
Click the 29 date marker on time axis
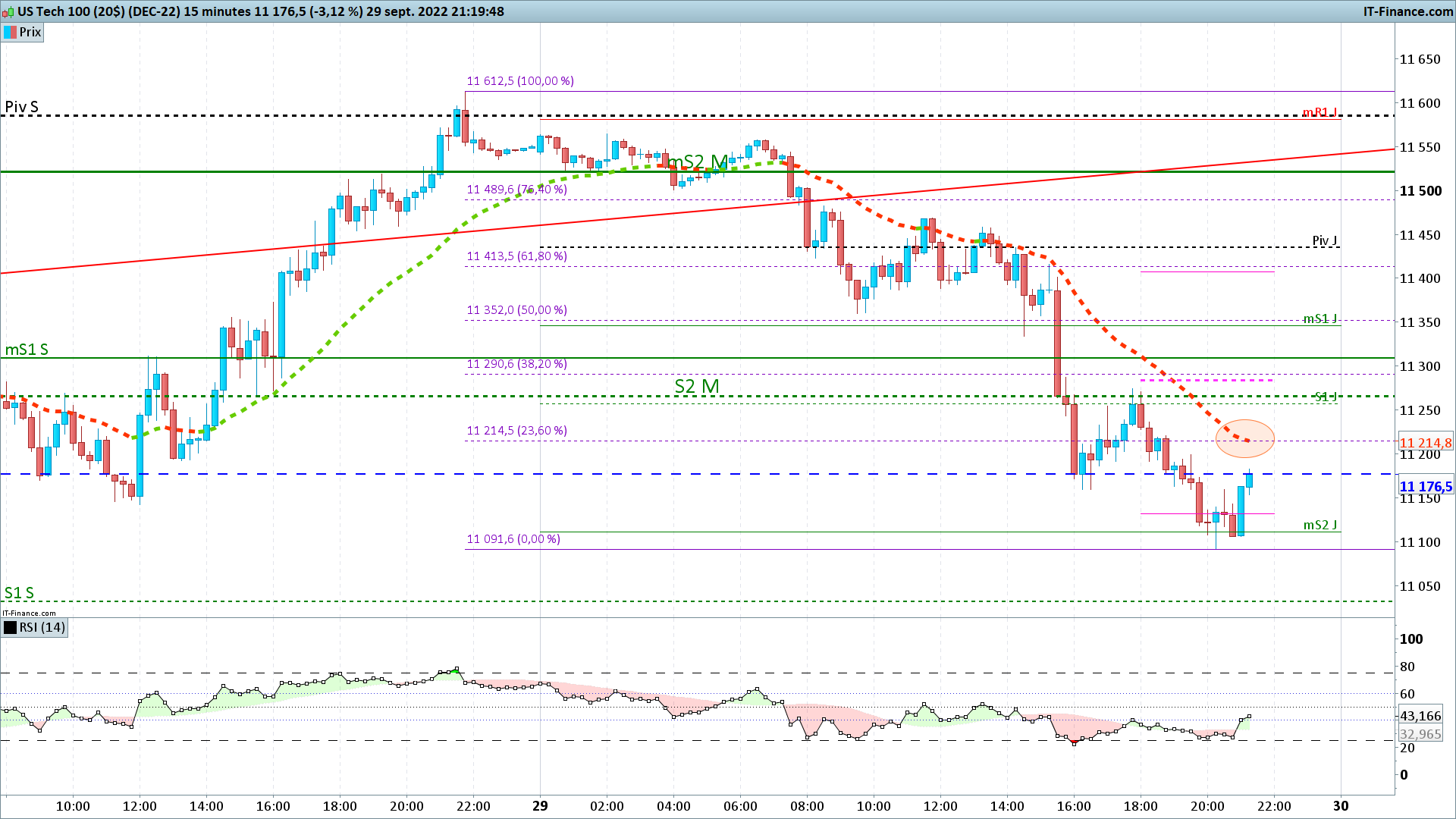(540, 806)
